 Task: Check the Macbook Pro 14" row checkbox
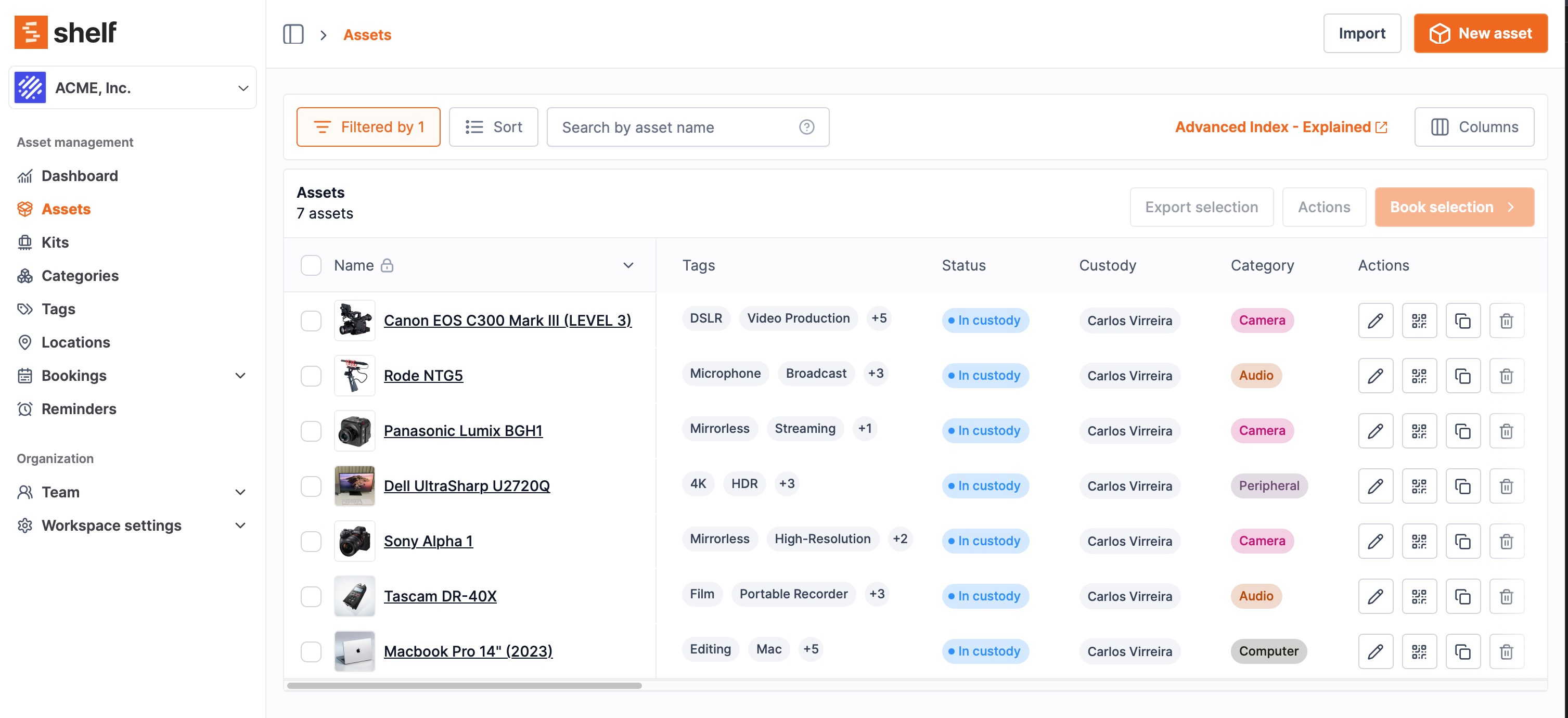click(x=311, y=651)
